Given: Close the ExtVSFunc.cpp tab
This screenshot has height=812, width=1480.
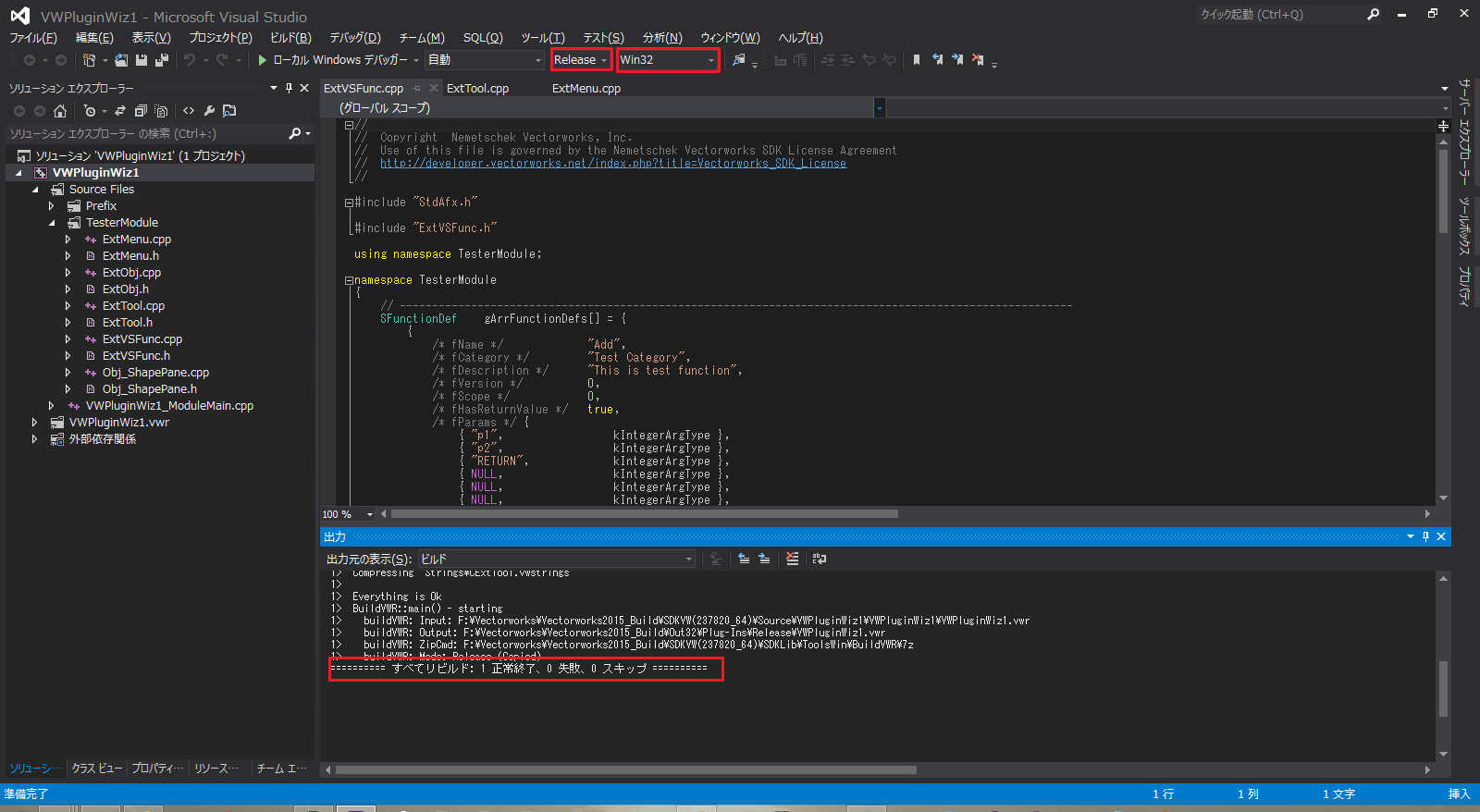Looking at the screenshot, I should (x=434, y=89).
